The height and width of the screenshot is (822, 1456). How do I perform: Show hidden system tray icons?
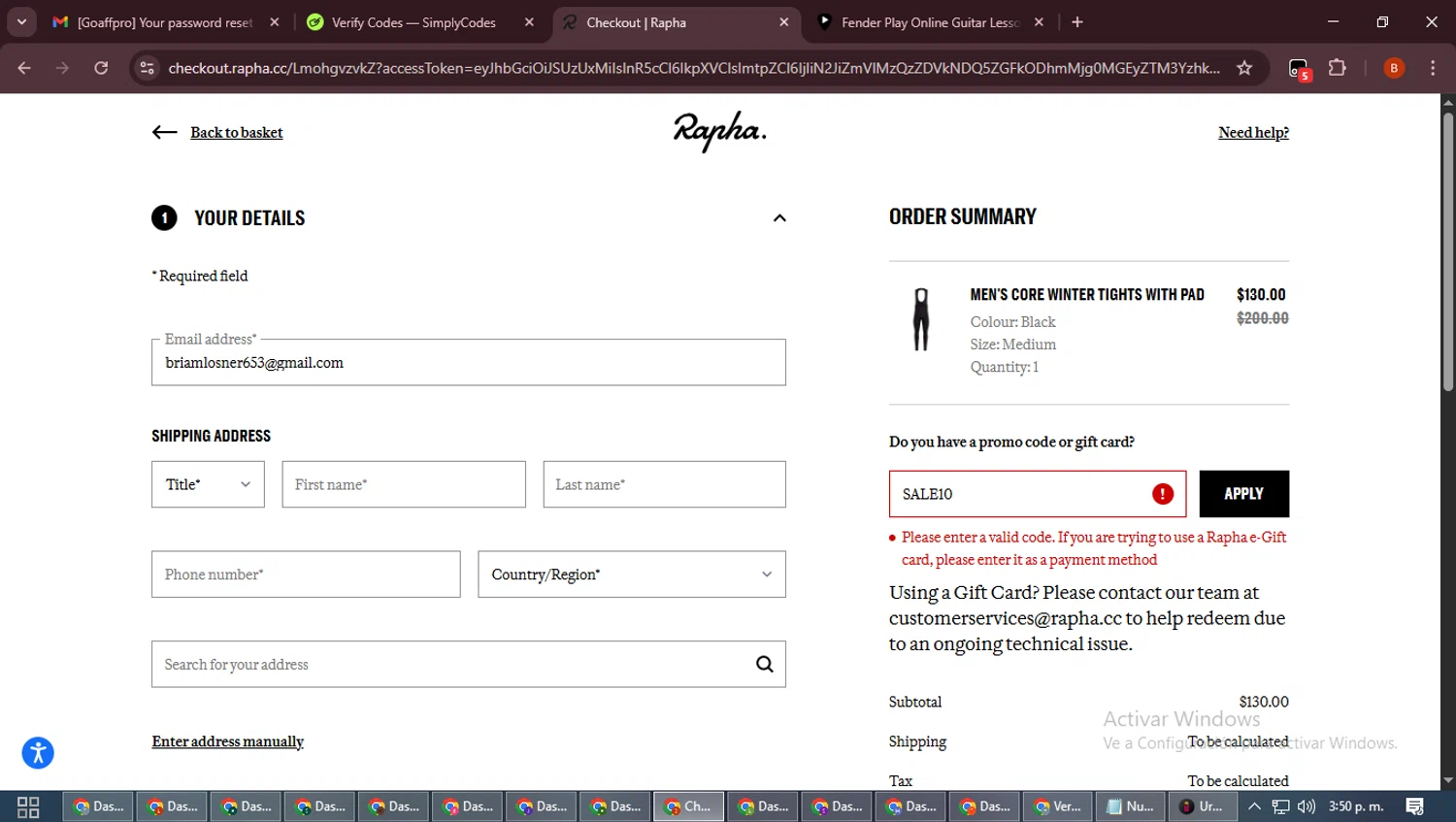1254,806
